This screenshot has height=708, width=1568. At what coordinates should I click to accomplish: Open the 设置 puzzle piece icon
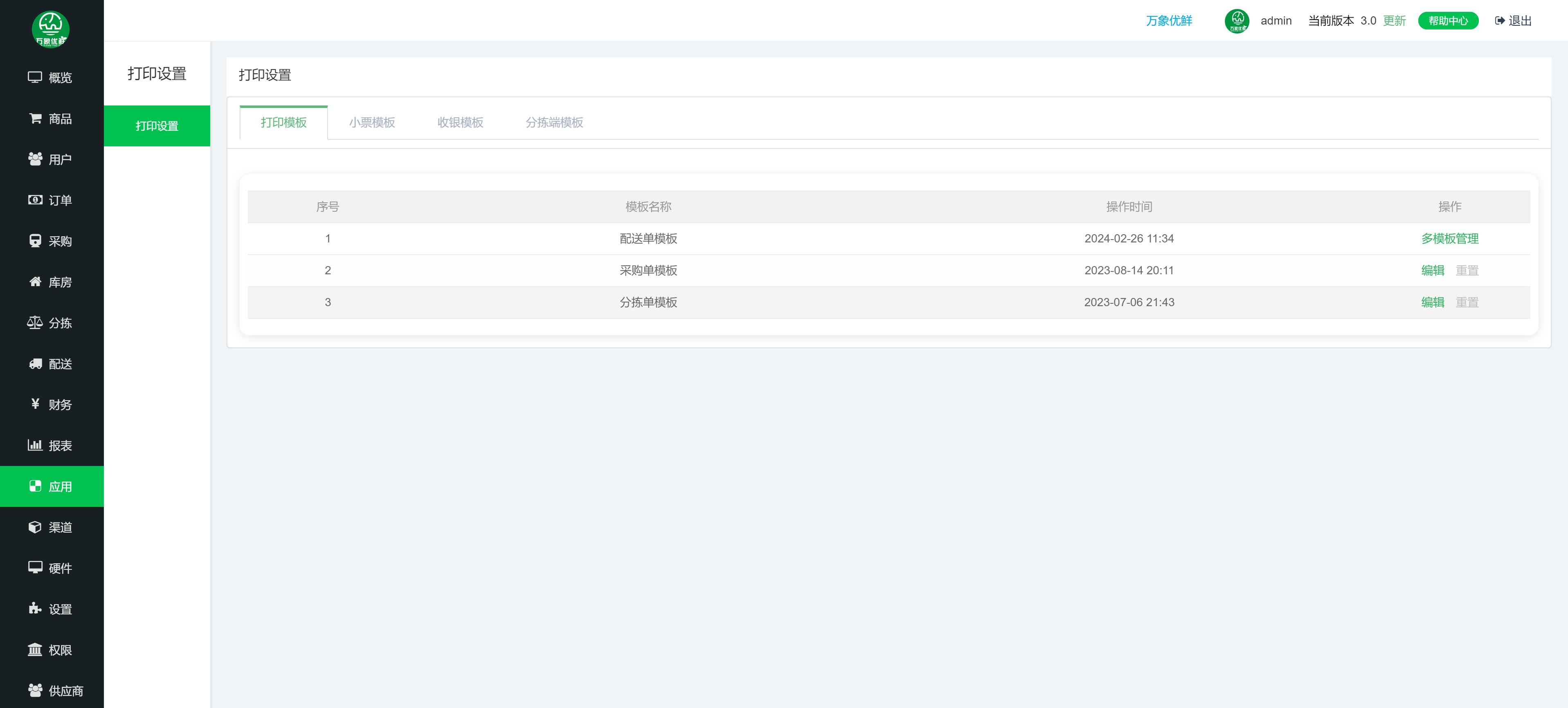[x=35, y=608]
